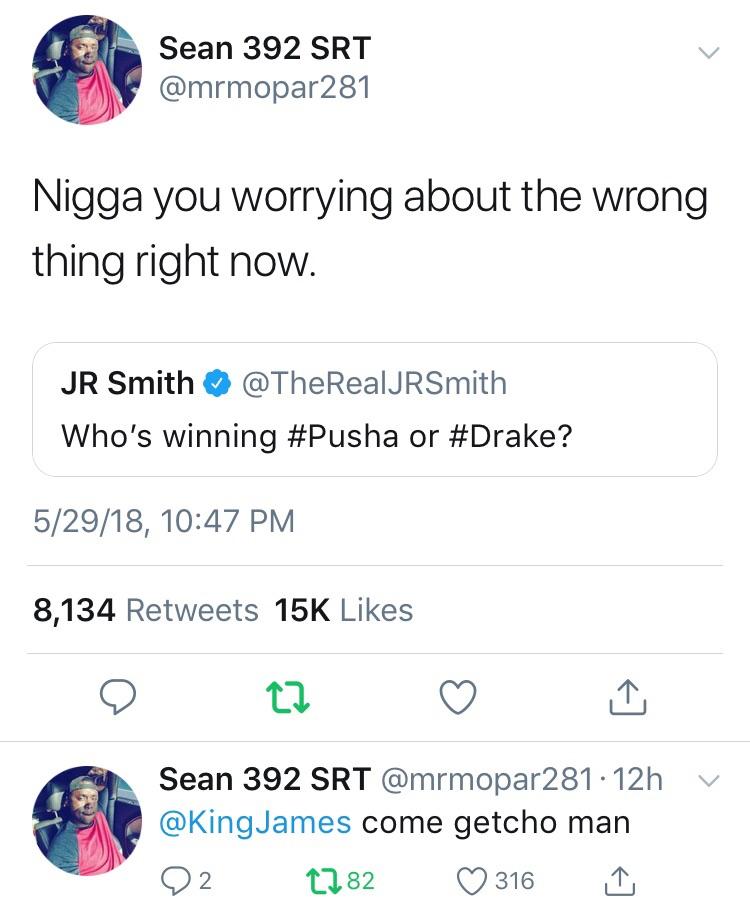View the 8,134 Retweets list

[146, 610]
